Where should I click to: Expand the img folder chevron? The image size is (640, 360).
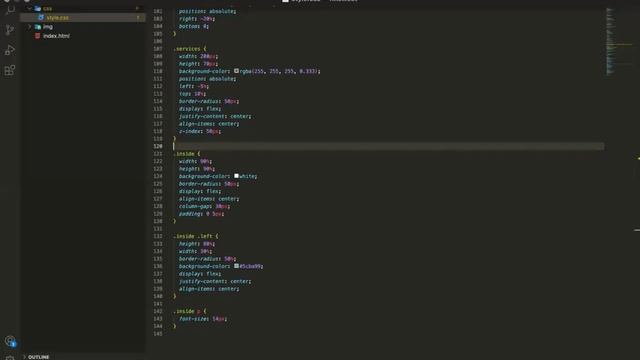click(29, 27)
